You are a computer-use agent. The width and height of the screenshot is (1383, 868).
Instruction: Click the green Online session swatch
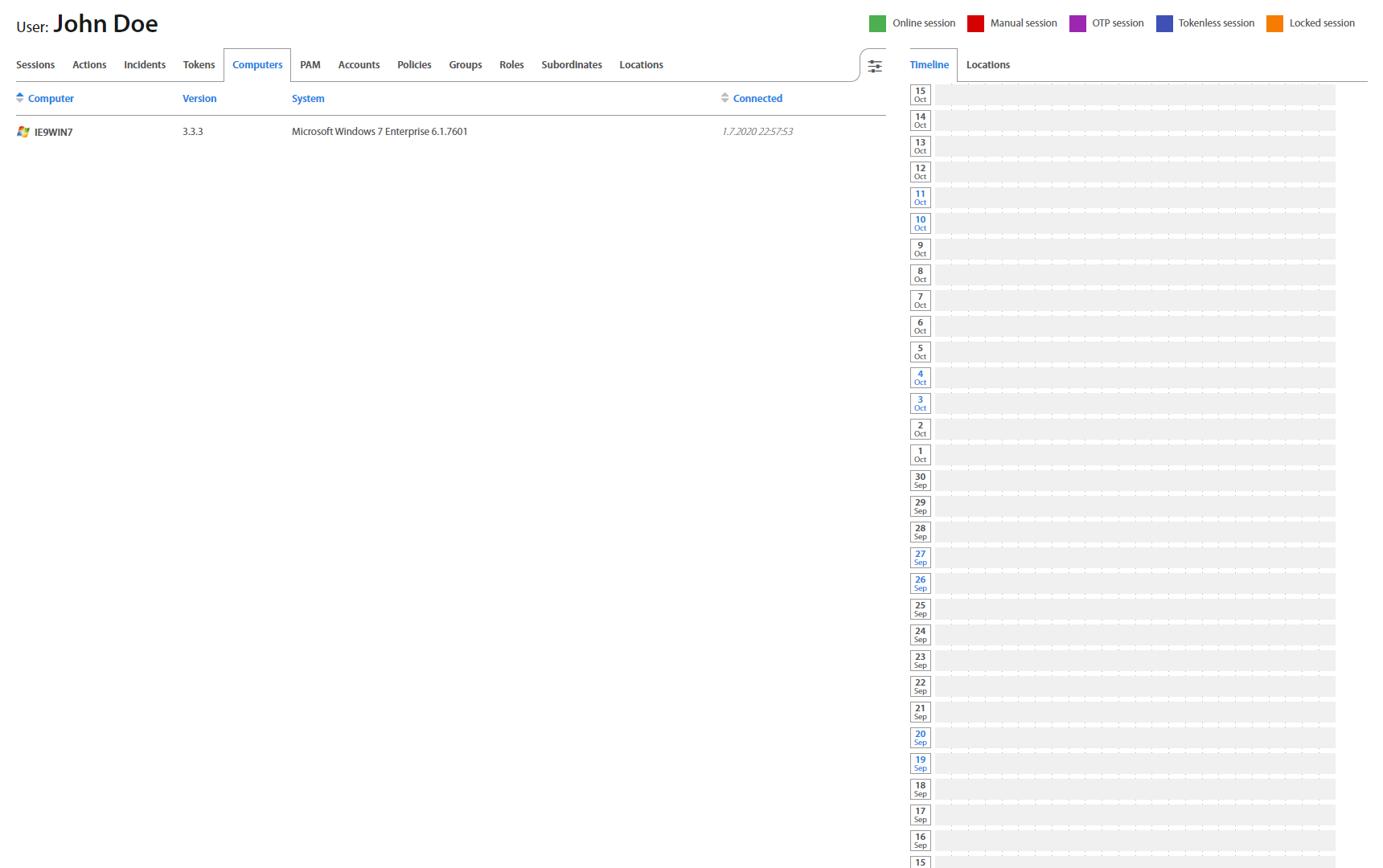[877, 23]
